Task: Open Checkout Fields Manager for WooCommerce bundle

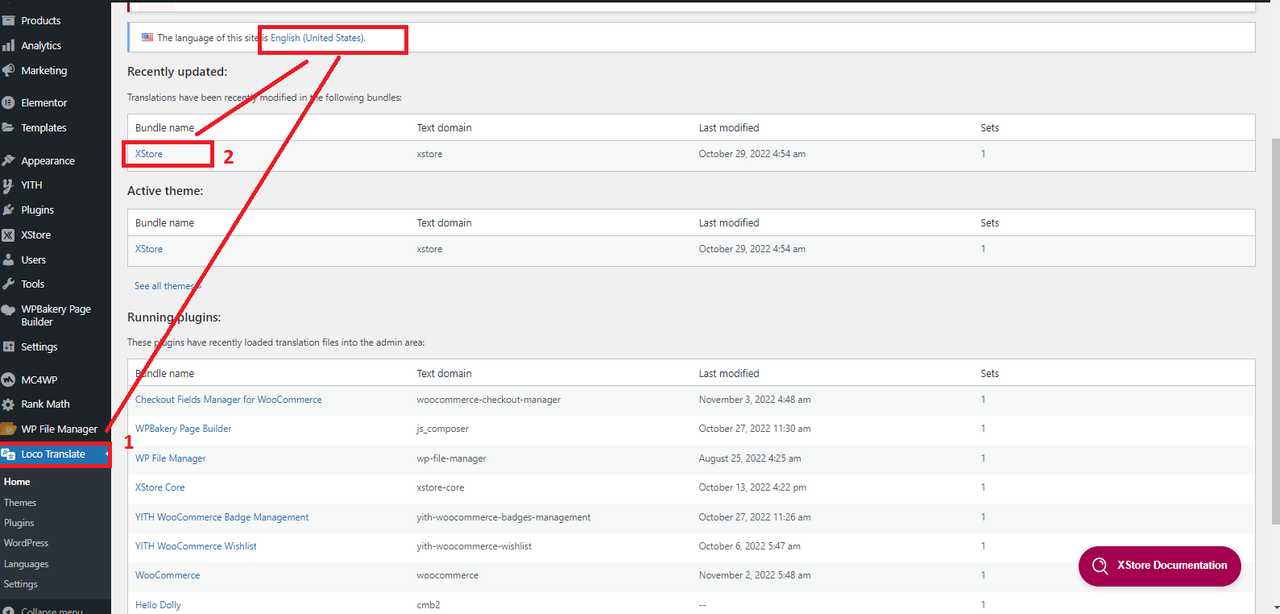Action: [229, 399]
